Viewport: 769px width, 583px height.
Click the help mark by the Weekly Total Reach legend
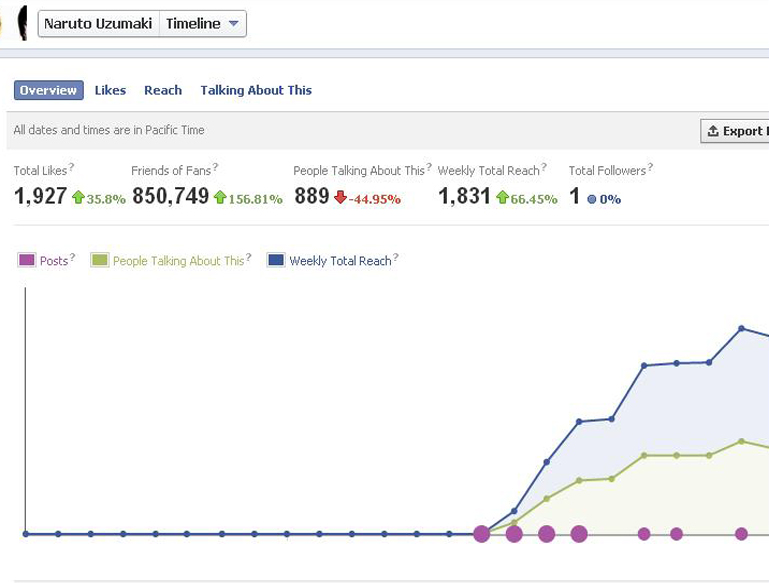coord(396,257)
